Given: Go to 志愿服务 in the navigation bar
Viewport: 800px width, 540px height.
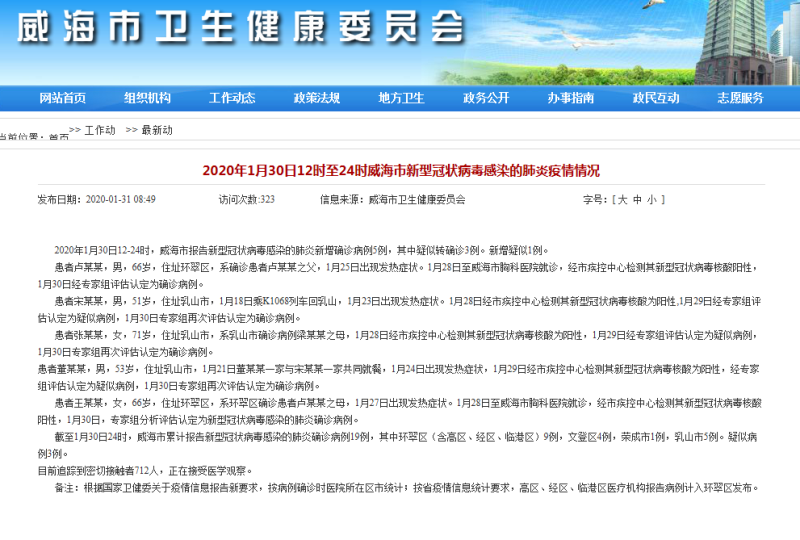Looking at the screenshot, I should (740, 98).
